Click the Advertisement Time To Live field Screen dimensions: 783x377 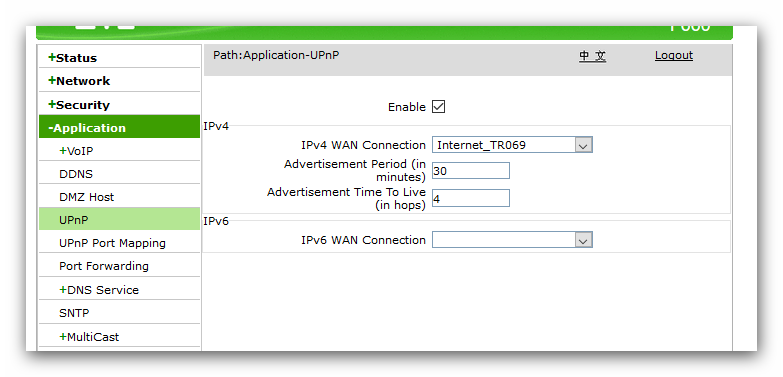pos(470,198)
